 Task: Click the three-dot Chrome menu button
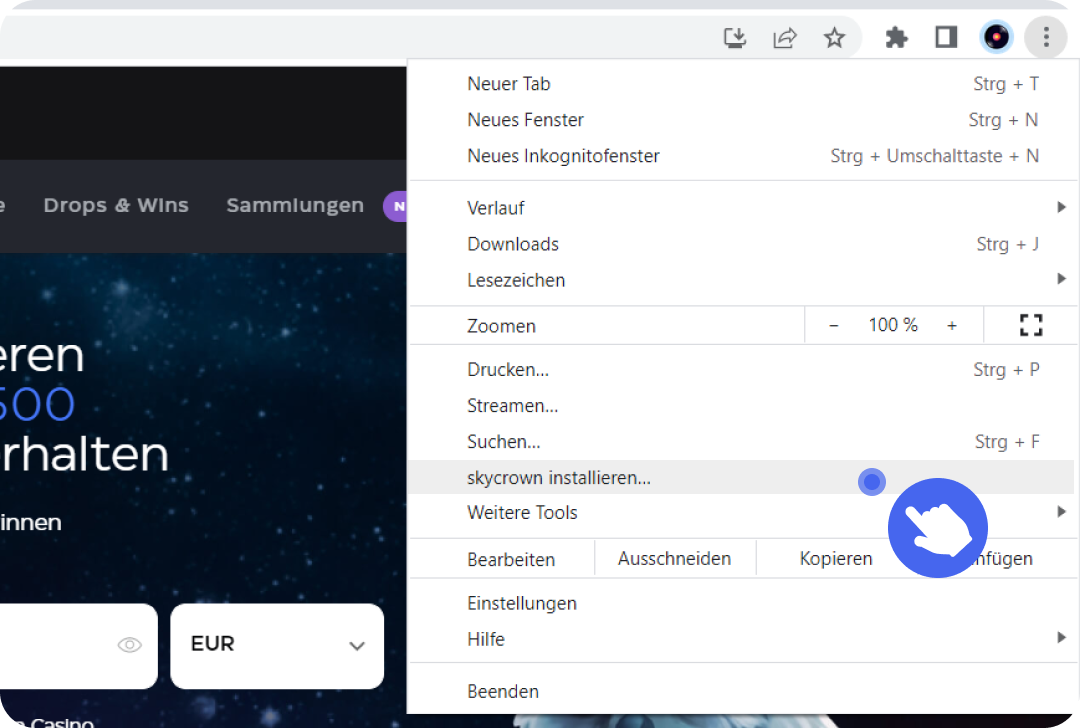(1046, 37)
